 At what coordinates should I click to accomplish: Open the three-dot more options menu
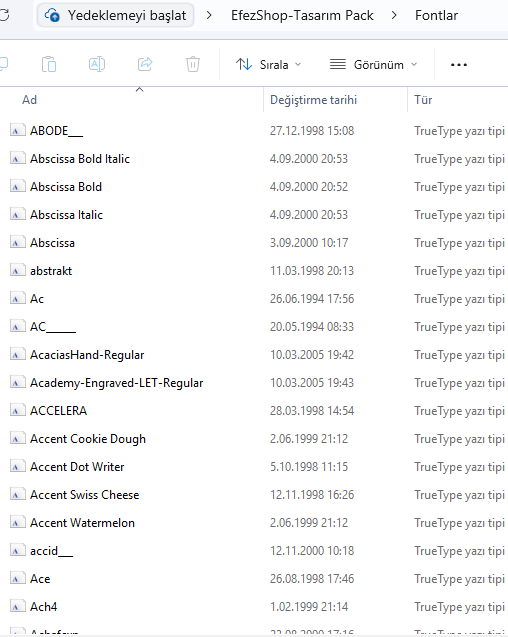458,65
